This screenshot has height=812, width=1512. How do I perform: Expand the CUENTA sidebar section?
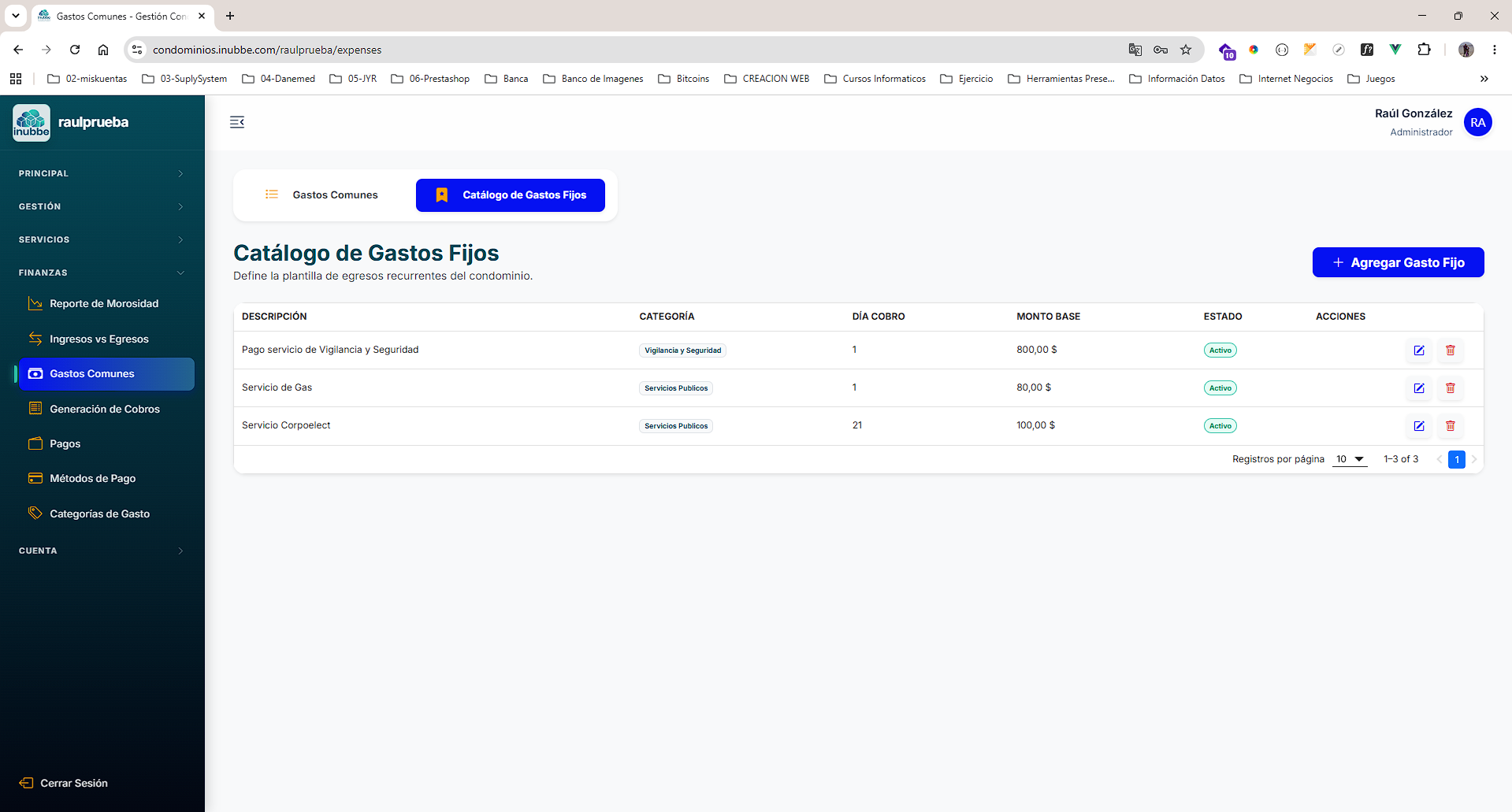102,551
